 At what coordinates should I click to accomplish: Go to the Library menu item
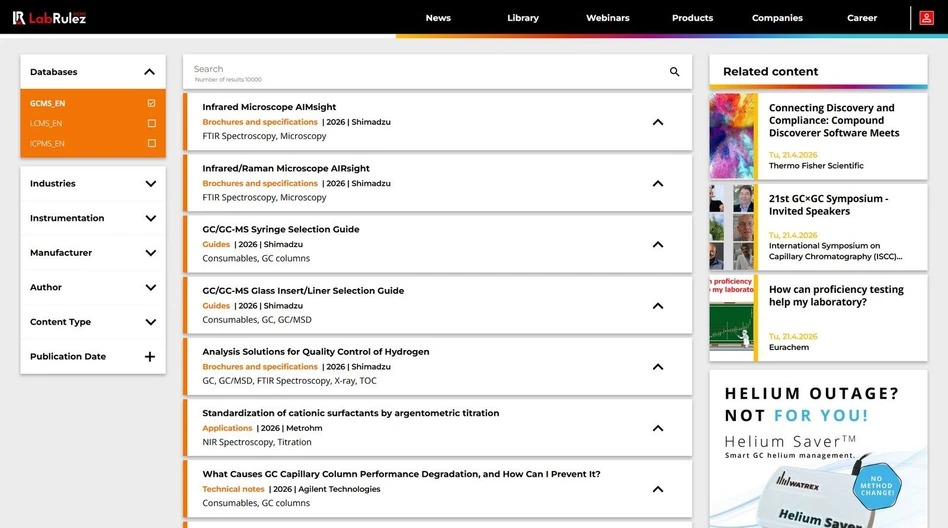tap(522, 18)
